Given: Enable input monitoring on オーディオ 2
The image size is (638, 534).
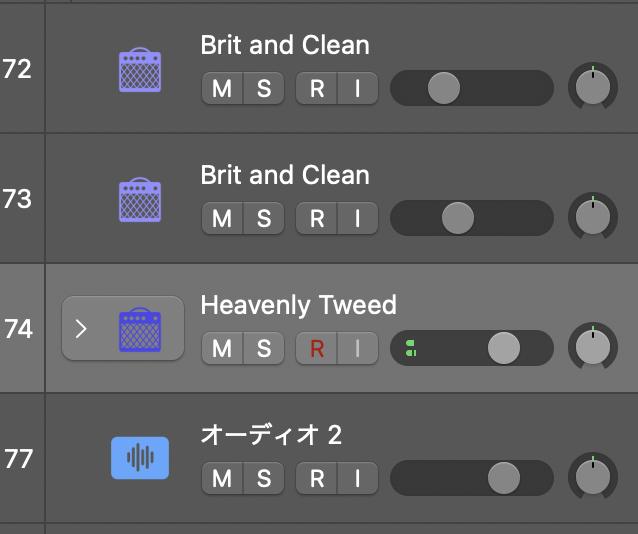Looking at the screenshot, I should 357,478.
